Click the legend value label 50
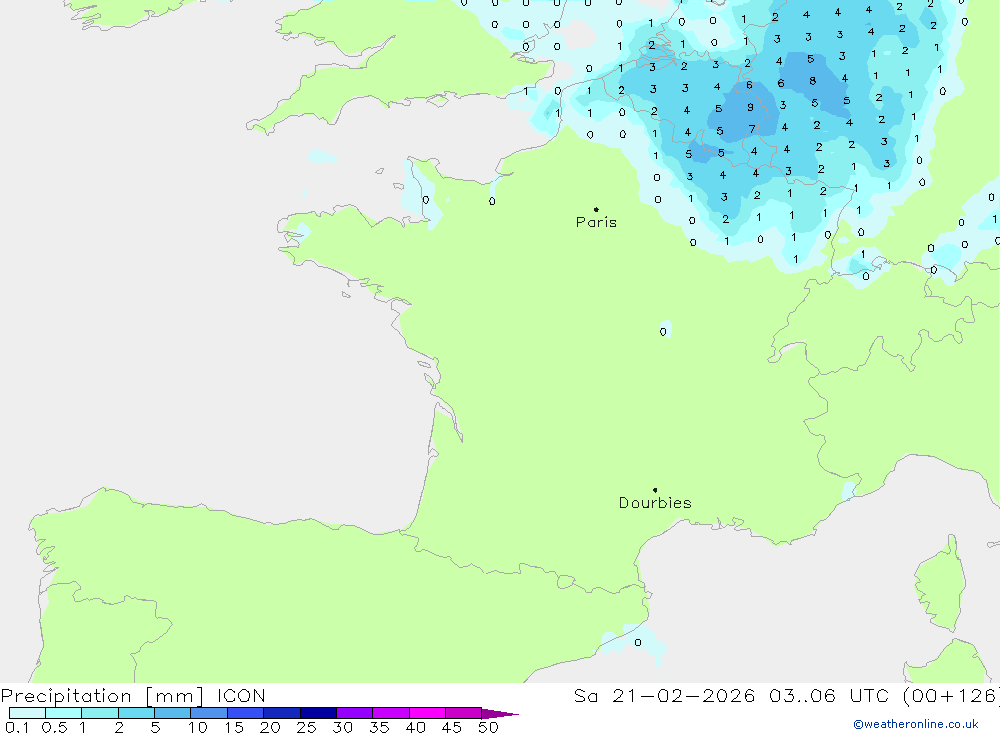Image resolution: width=1000 pixels, height=733 pixels. [488, 727]
